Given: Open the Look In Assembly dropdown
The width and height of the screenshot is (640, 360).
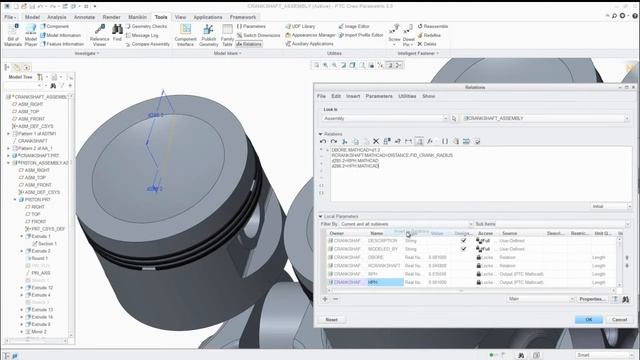Looking at the screenshot, I should click(385, 118).
